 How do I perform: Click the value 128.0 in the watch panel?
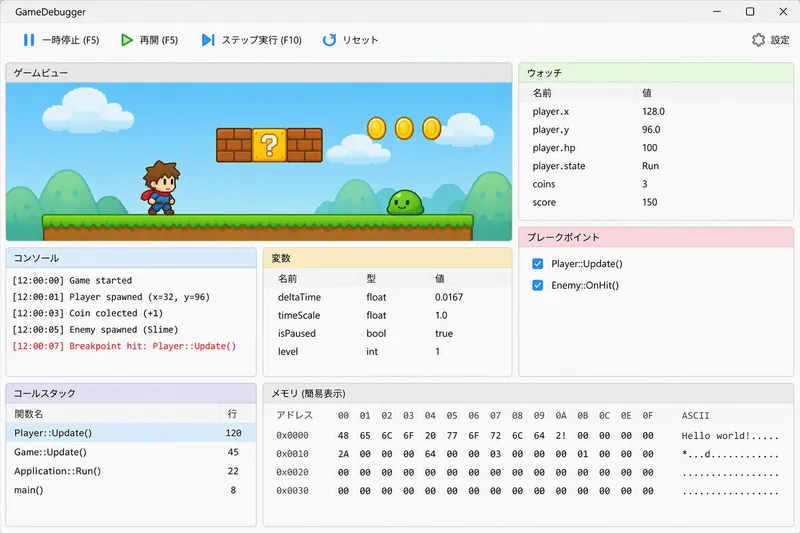point(653,111)
